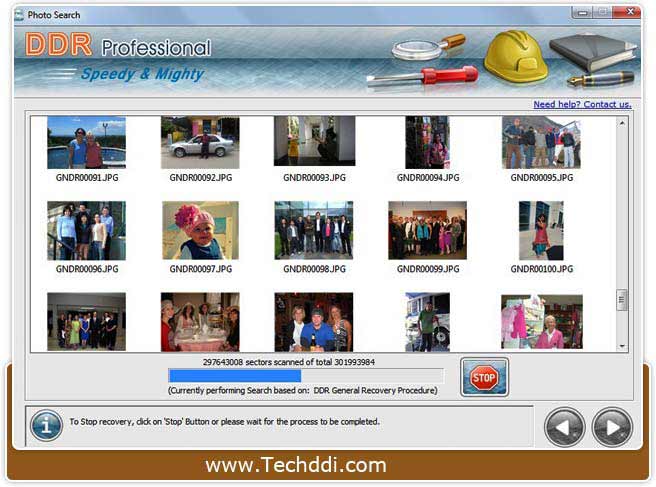Click the GNDR00098.JPG file name label
This screenshot has width=656, height=487.
pos(314,269)
